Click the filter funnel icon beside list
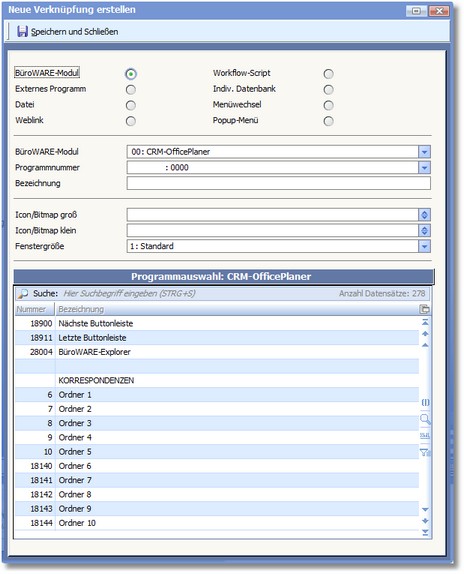The image size is (464, 574). (425, 452)
